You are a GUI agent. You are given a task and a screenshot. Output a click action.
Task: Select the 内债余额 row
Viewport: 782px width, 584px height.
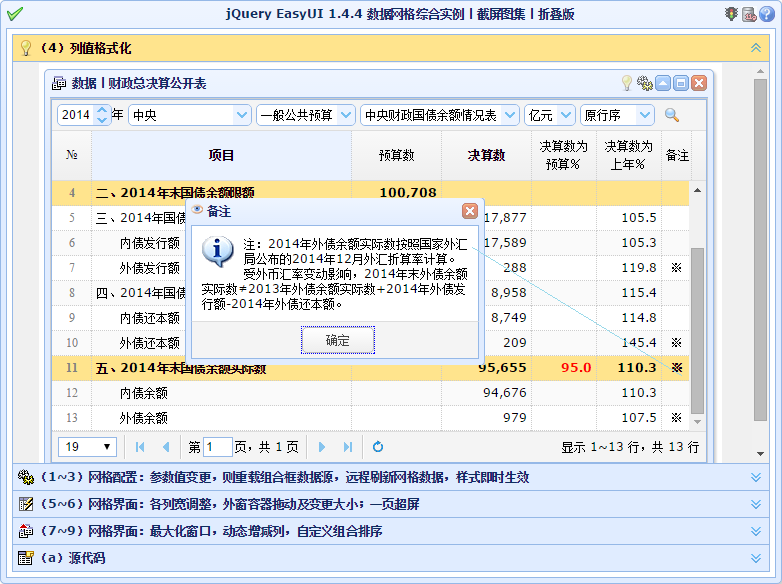[371, 393]
